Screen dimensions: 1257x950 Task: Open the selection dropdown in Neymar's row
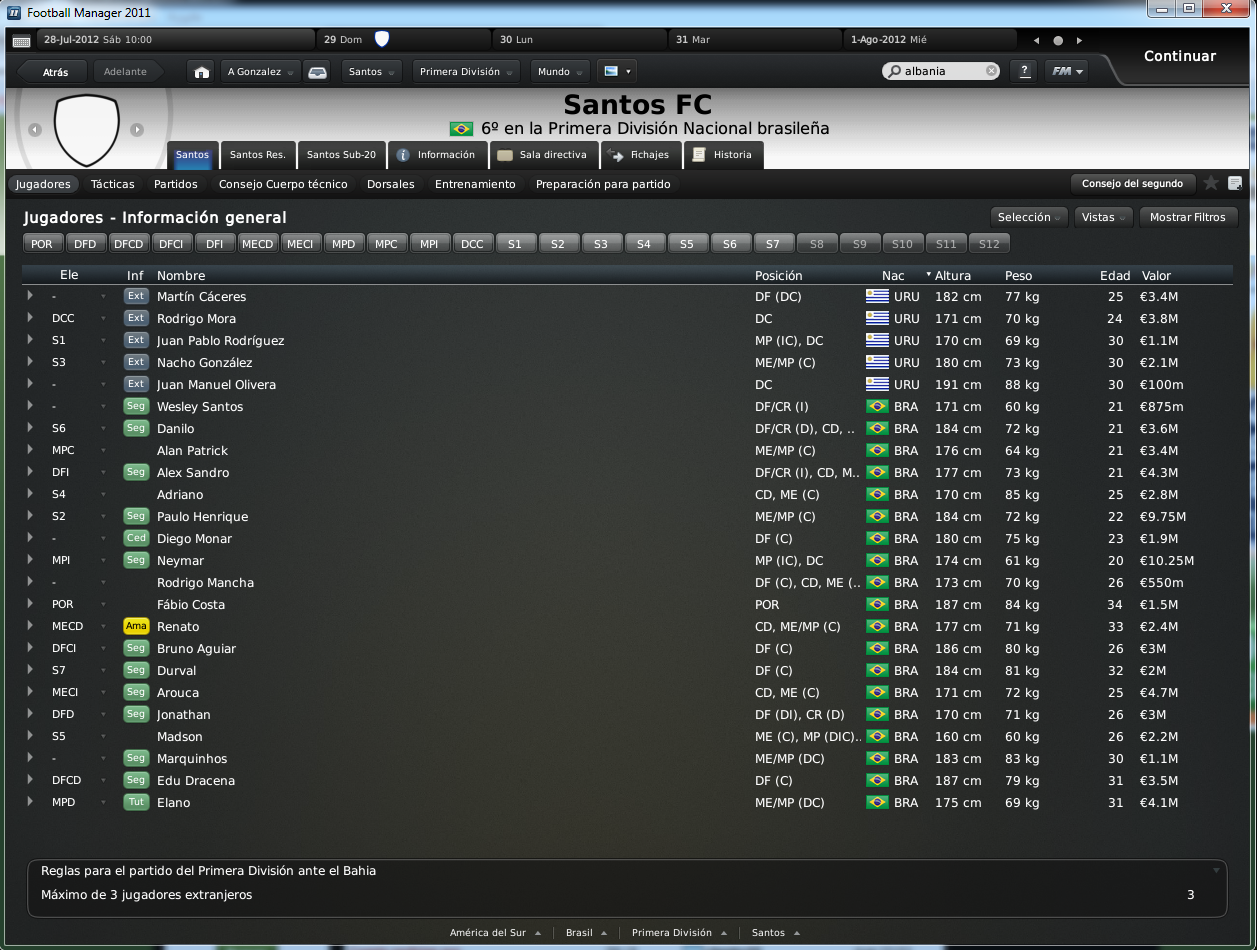(x=102, y=561)
